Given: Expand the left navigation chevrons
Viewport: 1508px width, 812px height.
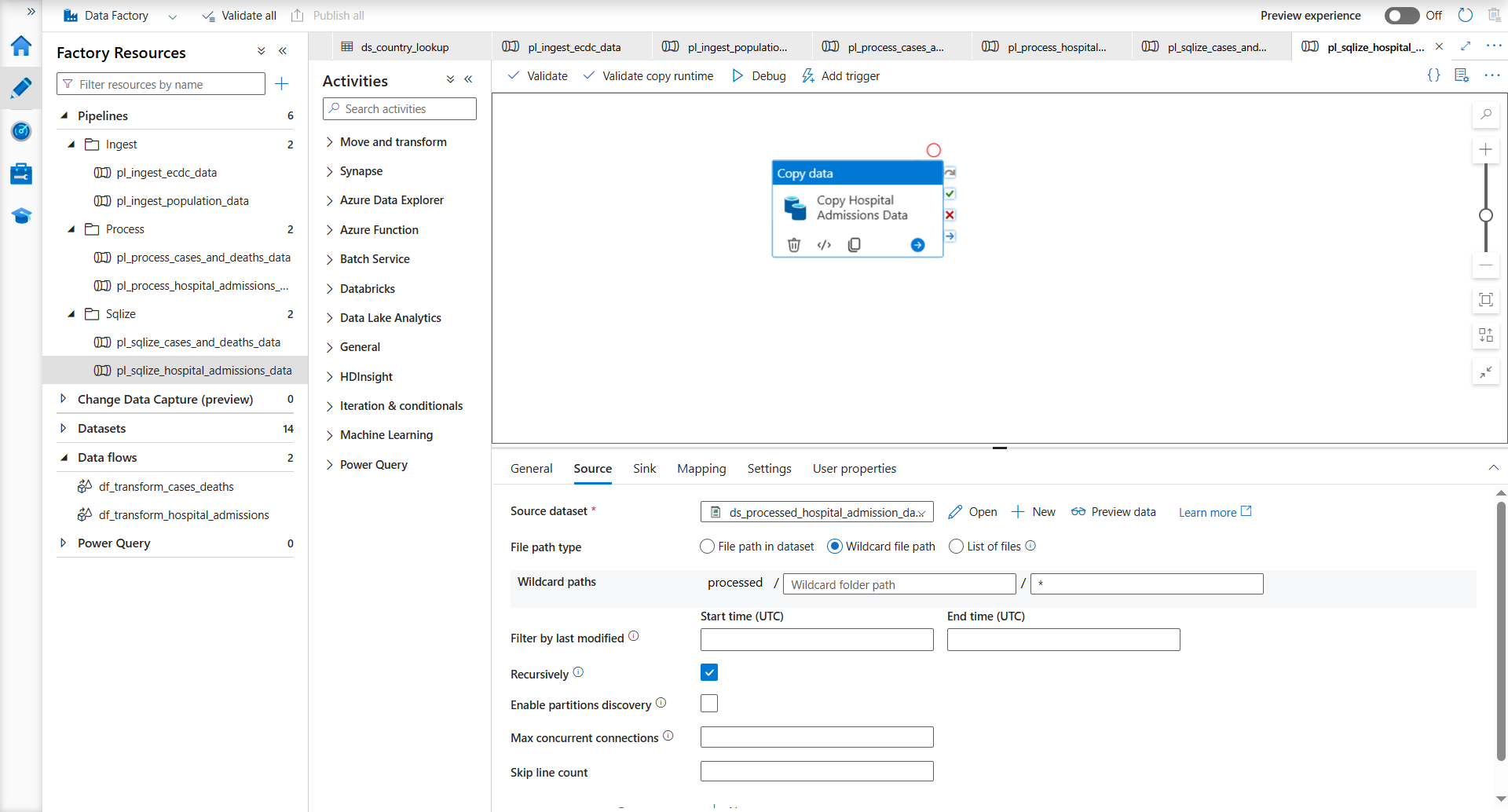Looking at the screenshot, I should [x=31, y=12].
